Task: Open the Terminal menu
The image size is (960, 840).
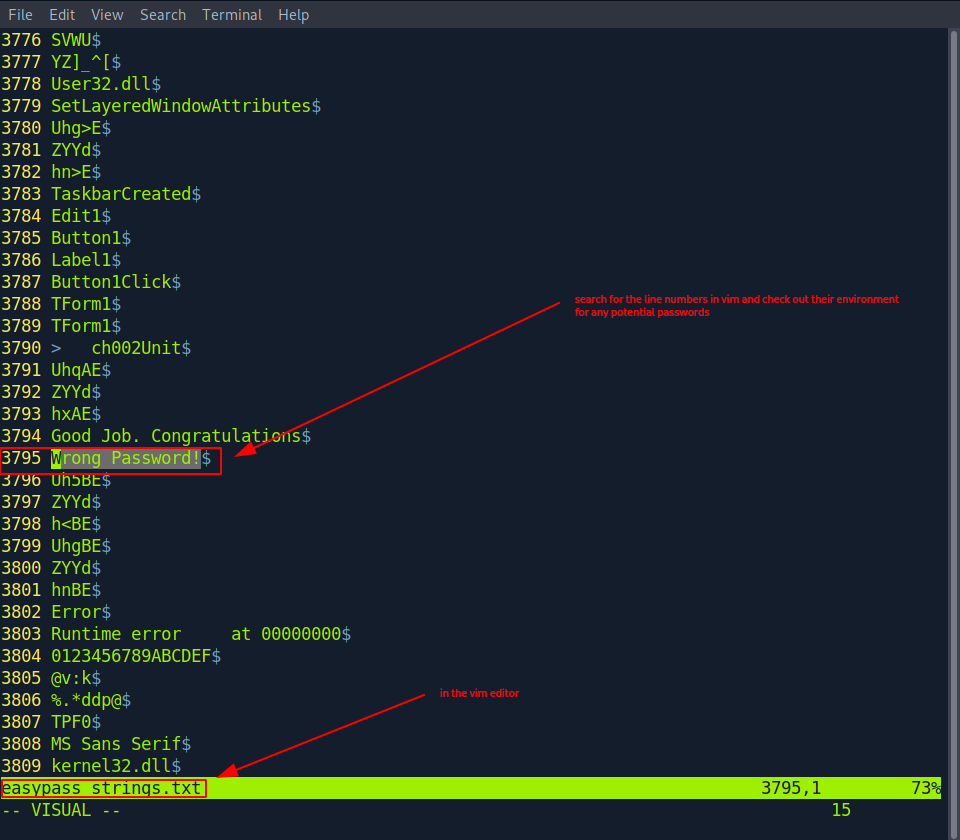Action: click(x=231, y=14)
